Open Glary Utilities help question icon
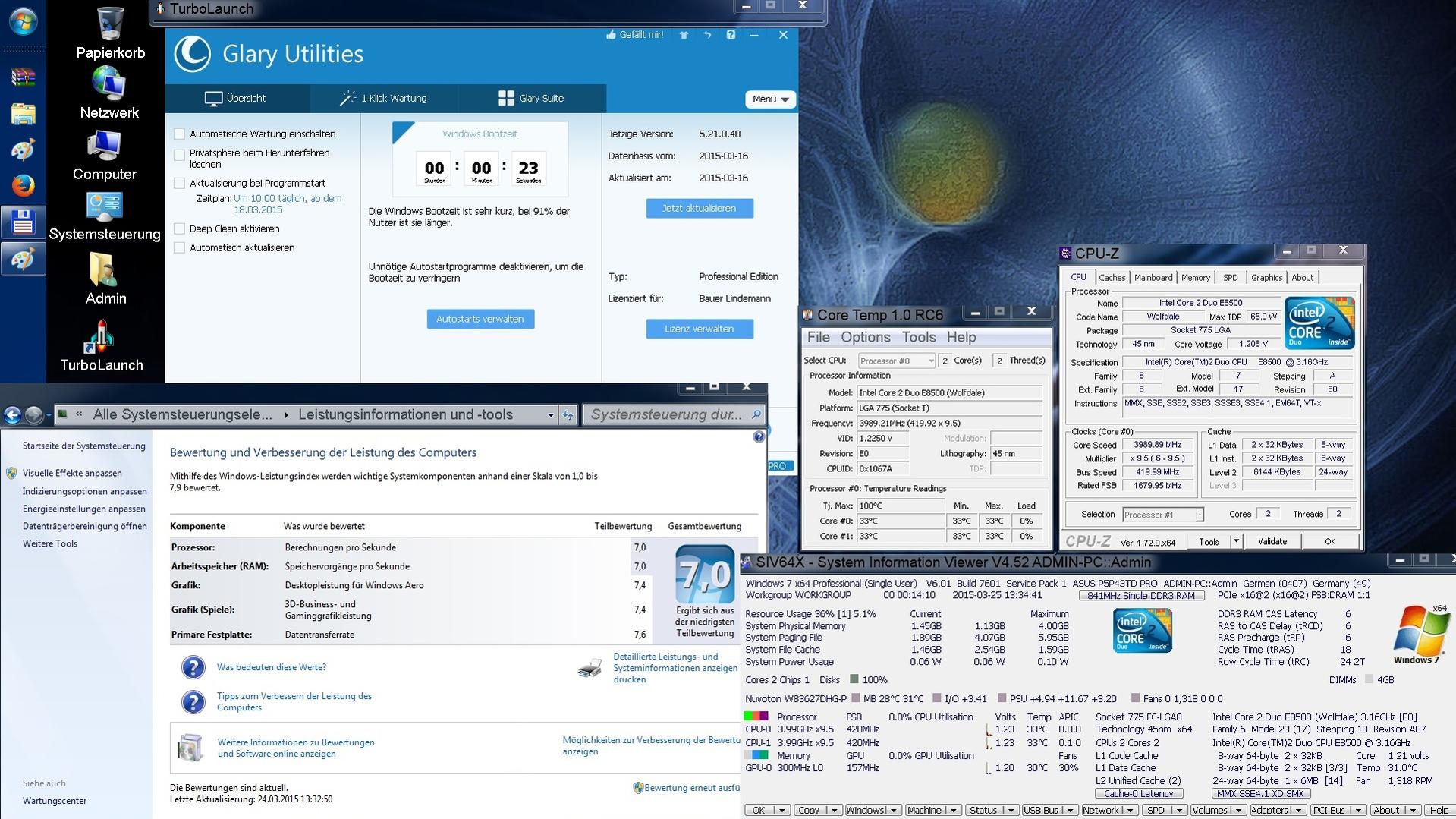Image resolution: width=1456 pixels, height=819 pixels. tap(731, 35)
